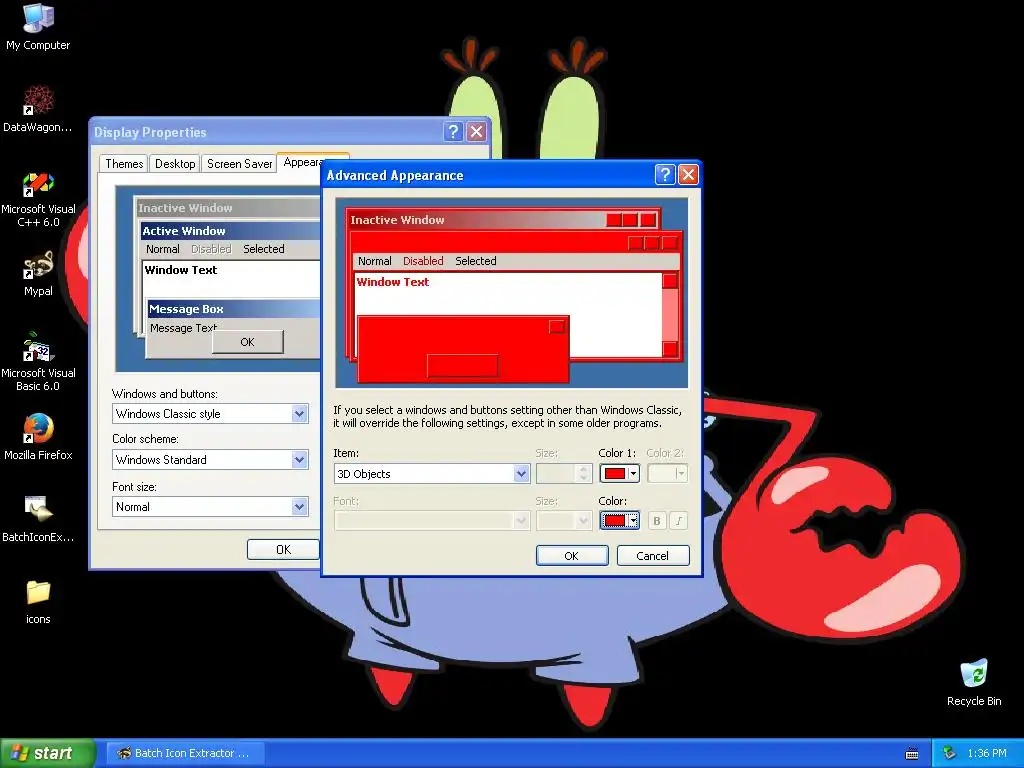Close the Display Properties window
The width and height of the screenshot is (1024, 768).
(x=477, y=131)
